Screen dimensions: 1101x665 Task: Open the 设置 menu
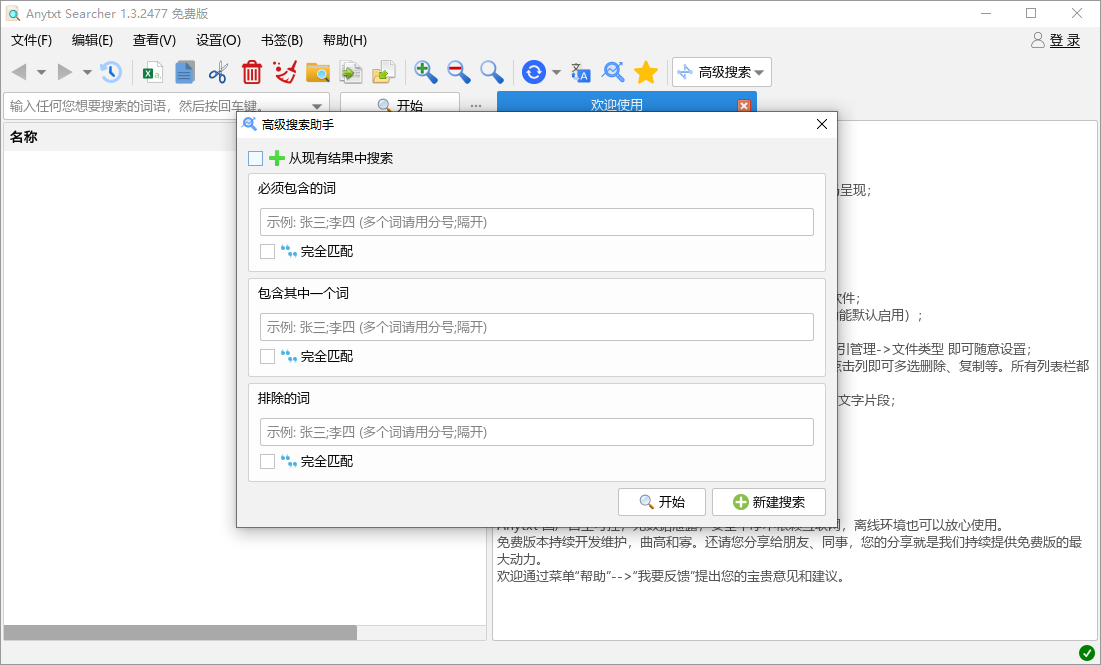(x=216, y=40)
